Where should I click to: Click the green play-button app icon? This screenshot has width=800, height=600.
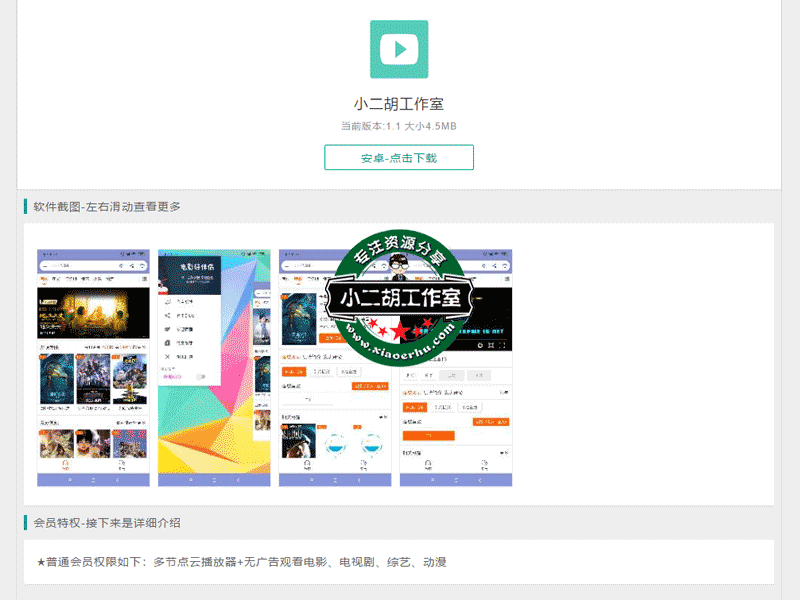coord(399,47)
